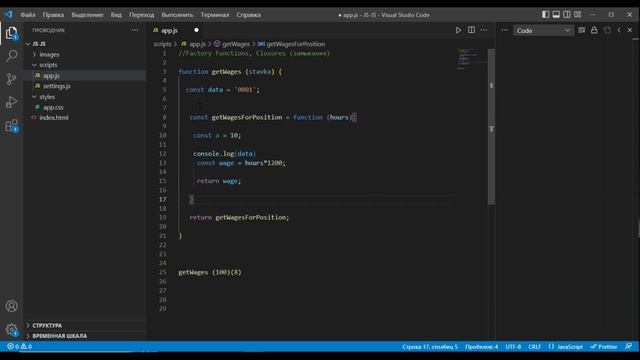Viewport: 640px width, 360px height.
Task: Toggle bottom panel layout icon
Action: 556,15
